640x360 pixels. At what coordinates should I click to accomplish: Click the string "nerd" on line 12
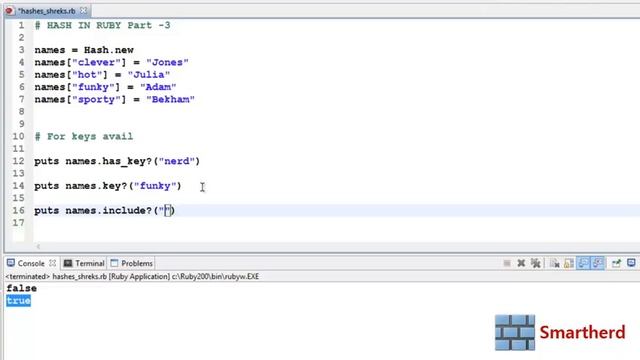click(177, 161)
